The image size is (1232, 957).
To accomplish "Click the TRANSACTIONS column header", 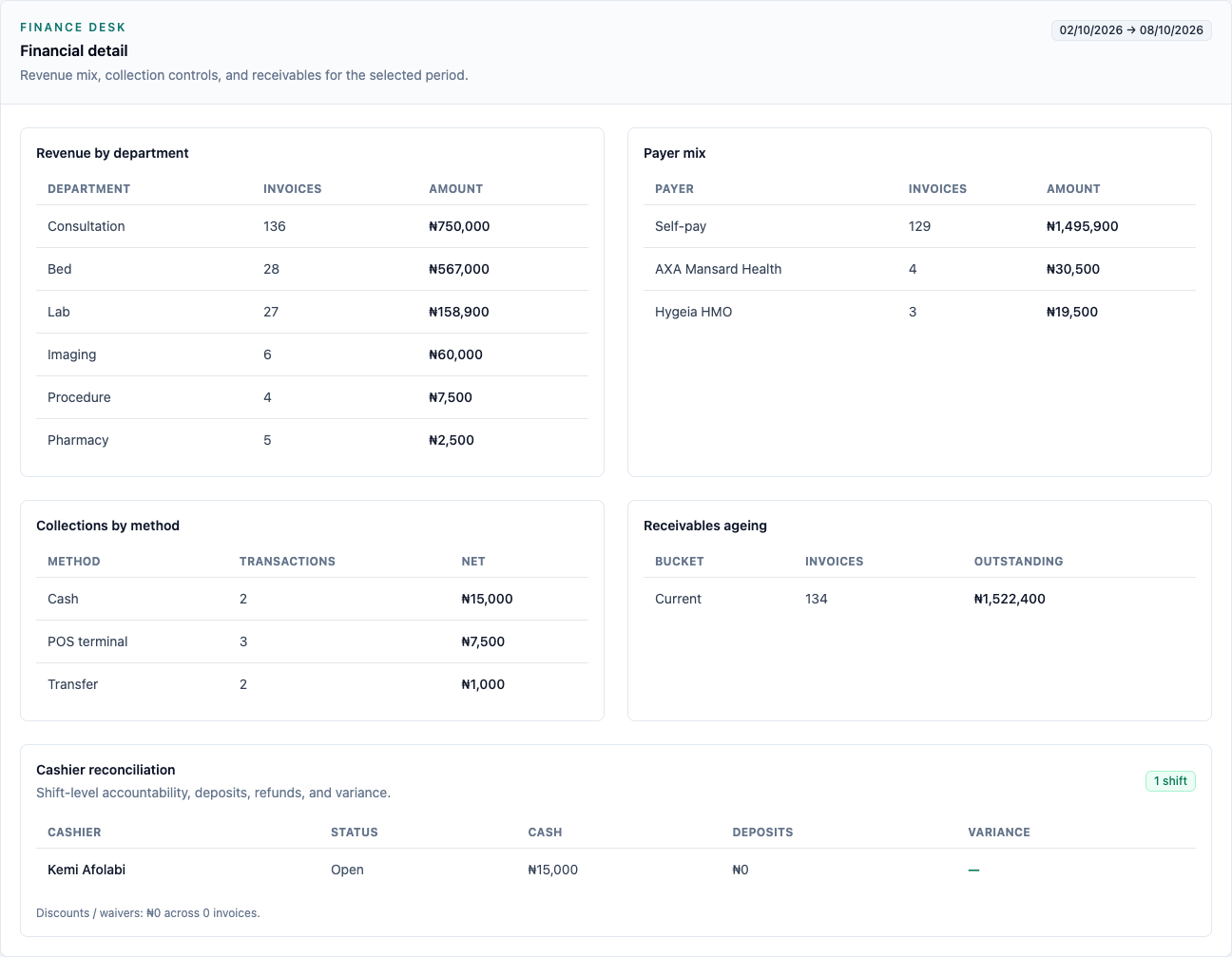I will (287, 562).
